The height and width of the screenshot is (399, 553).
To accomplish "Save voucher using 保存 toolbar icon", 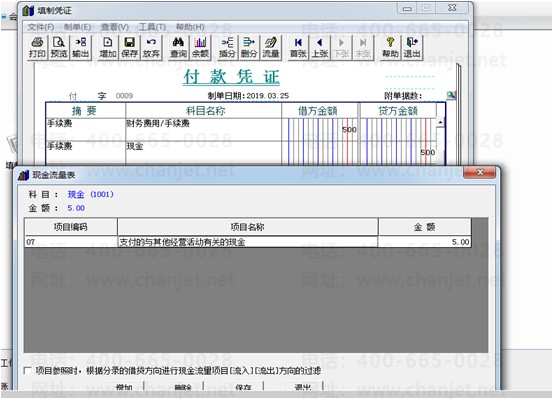I will (129, 48).
